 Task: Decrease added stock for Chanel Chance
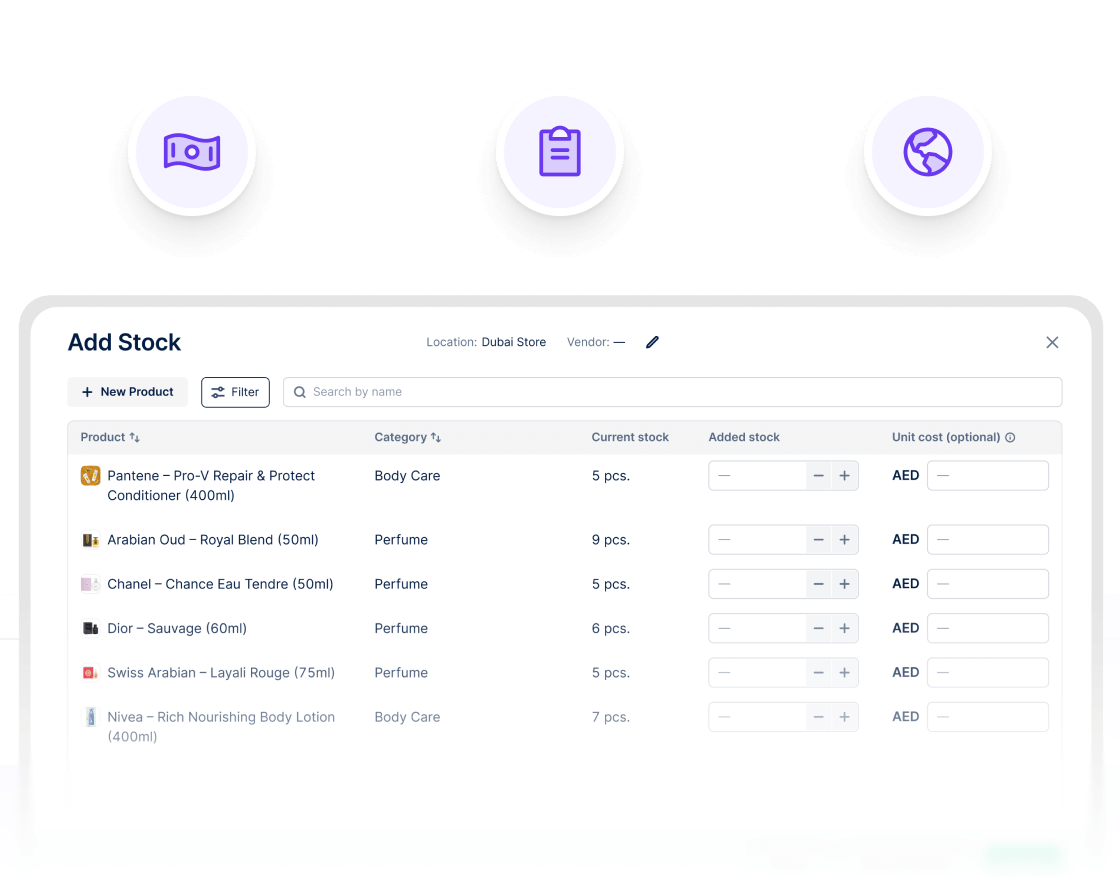click(x=819, y=584)
